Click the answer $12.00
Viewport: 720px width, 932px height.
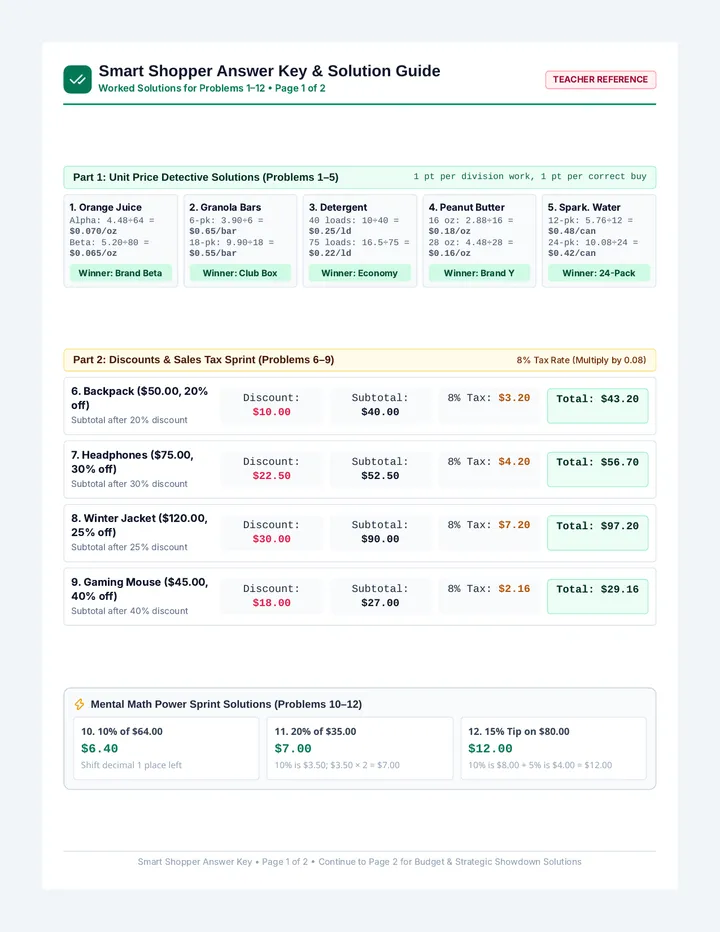click(x=490, y=748)
